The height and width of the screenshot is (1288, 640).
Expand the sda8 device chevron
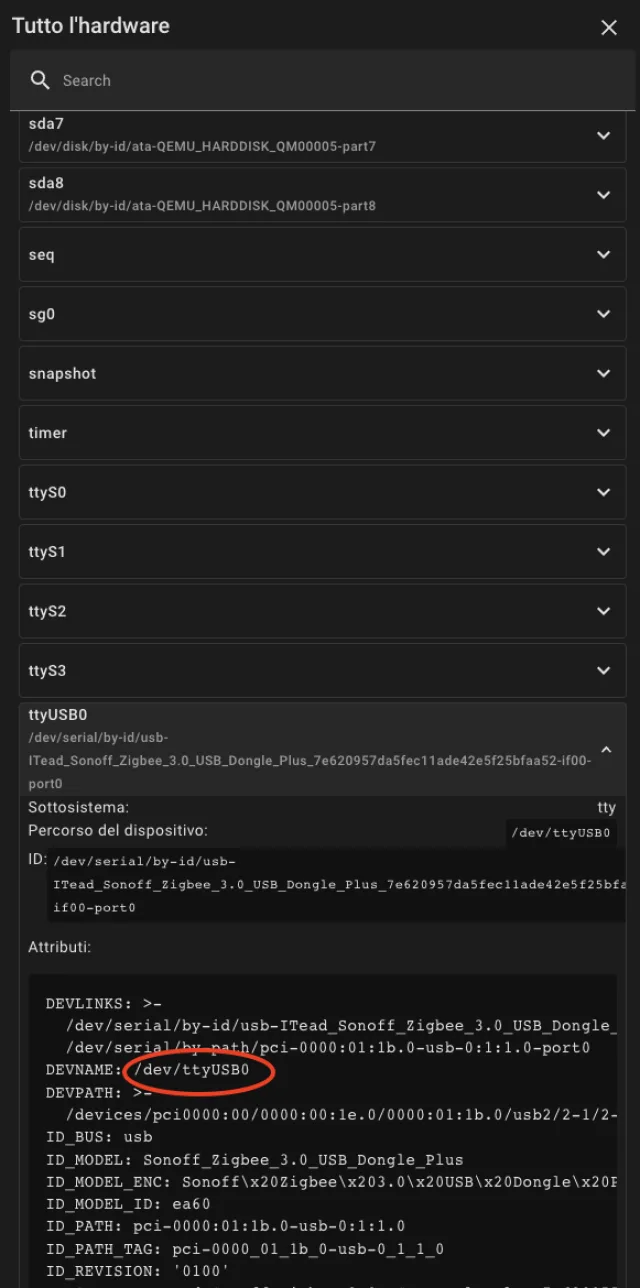coord(603,195)
